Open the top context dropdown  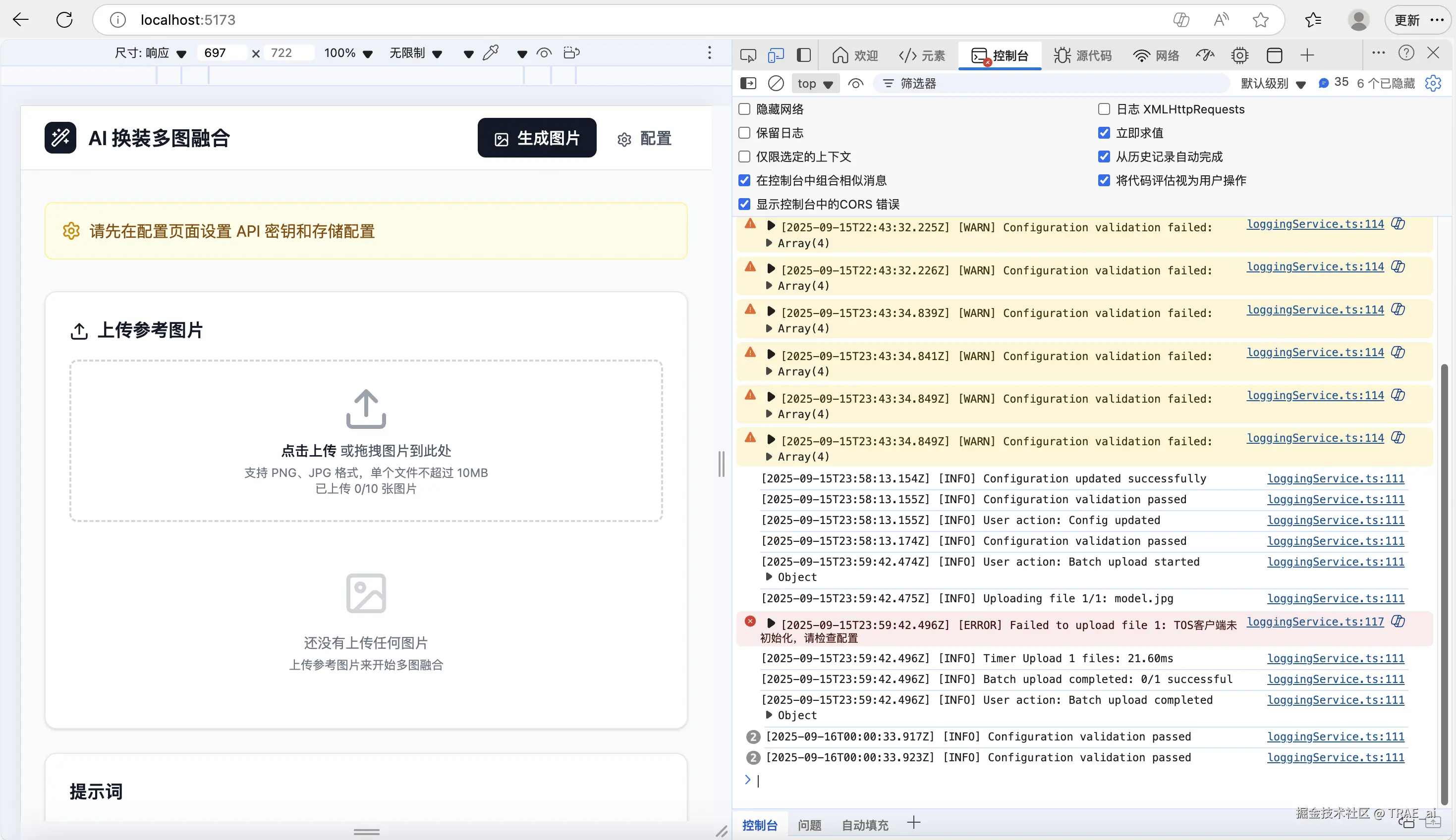pyautogui.click(x=814, y=84)
